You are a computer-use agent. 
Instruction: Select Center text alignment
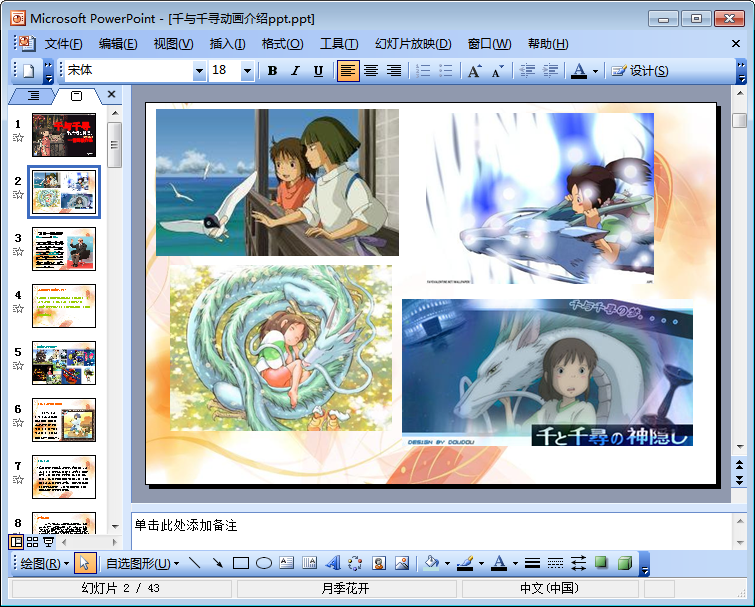[x=371, y=71]
